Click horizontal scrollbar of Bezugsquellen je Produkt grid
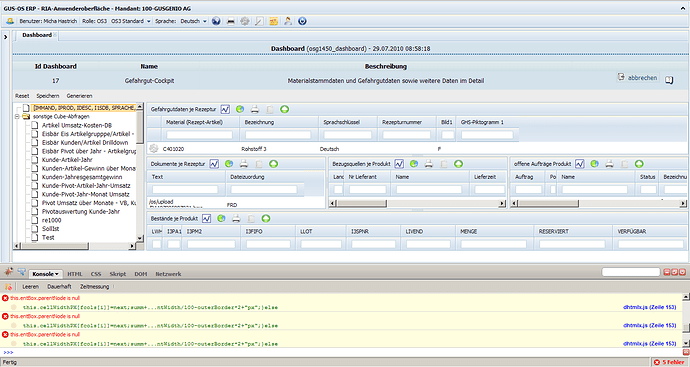Screen dimensions: 690x367 point(418,203)
